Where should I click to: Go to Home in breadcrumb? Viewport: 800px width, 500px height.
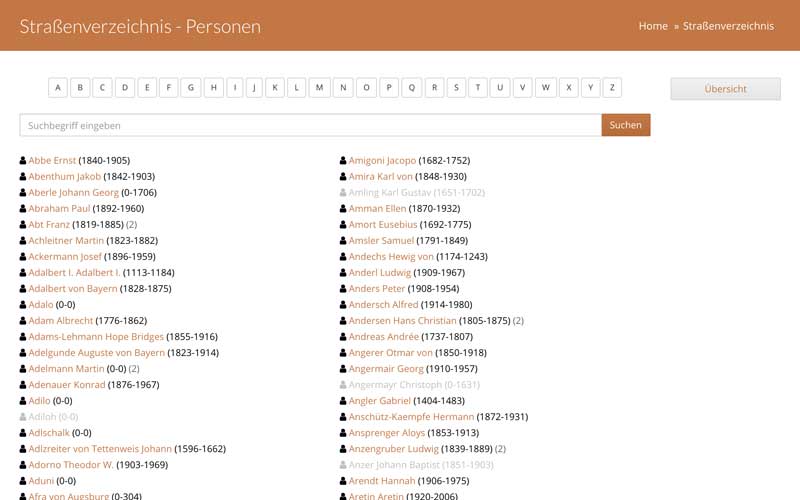point(653,26)
